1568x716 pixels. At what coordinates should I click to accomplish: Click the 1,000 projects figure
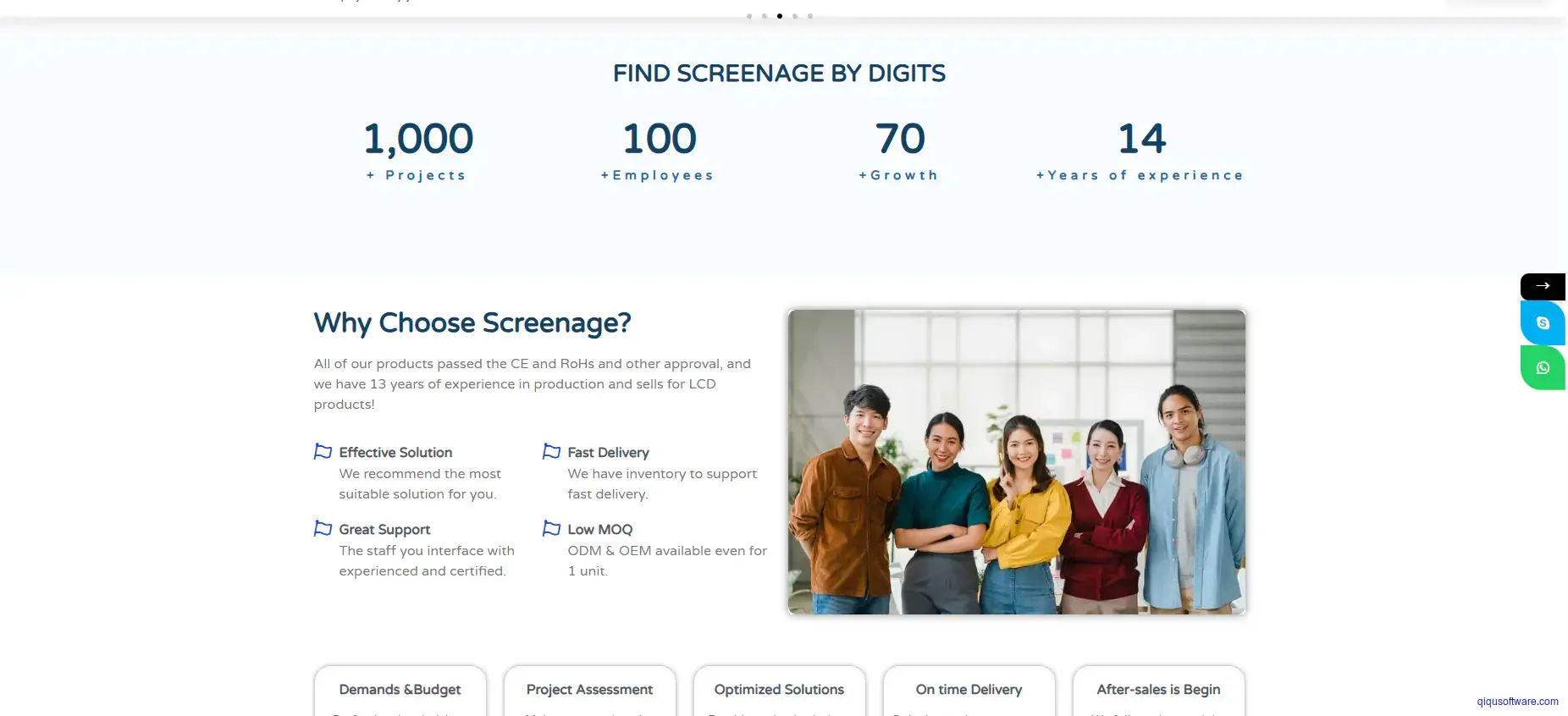pos(418,139)
